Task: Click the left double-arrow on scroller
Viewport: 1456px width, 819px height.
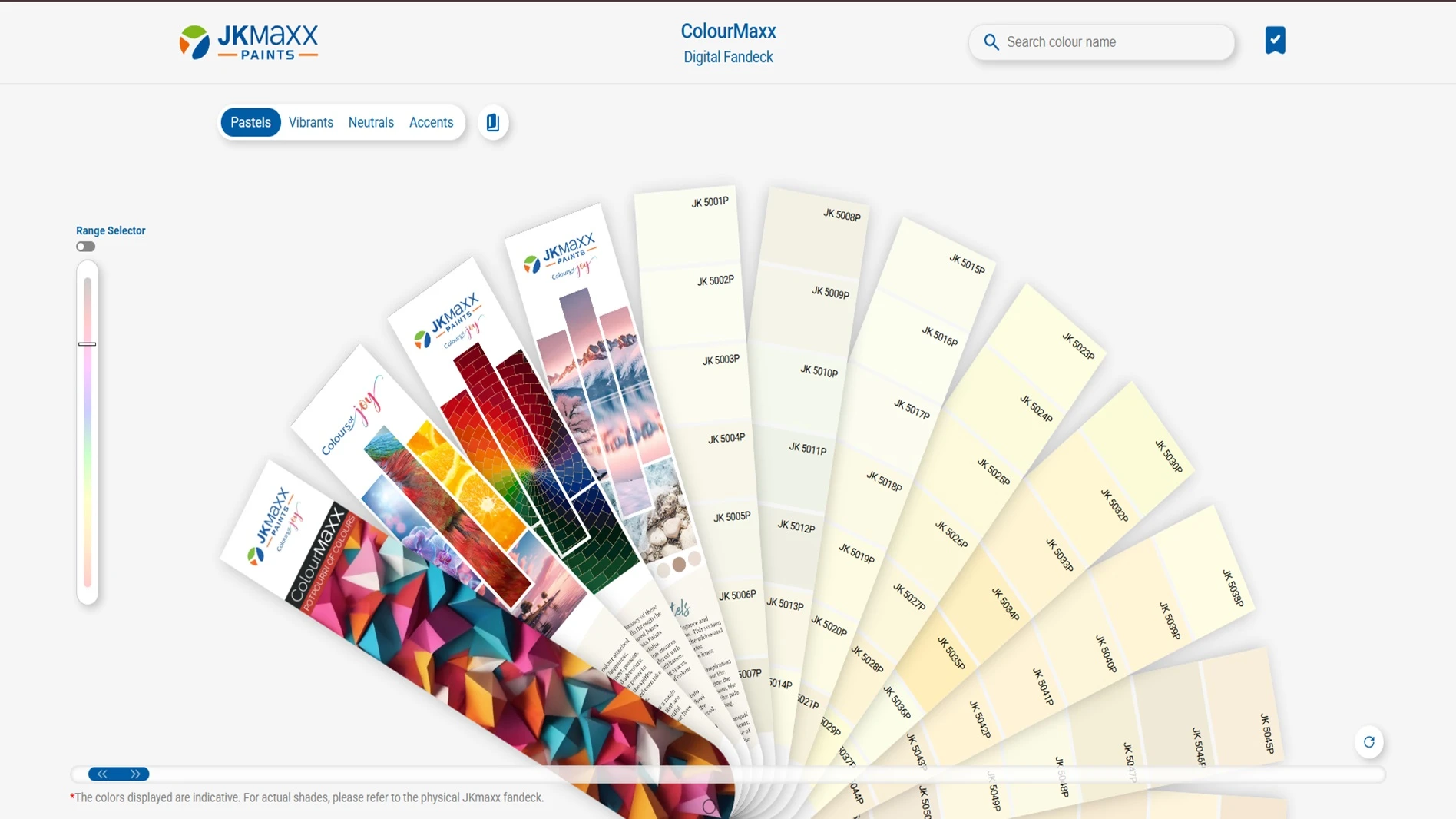Action: click(x=102, y=774)
